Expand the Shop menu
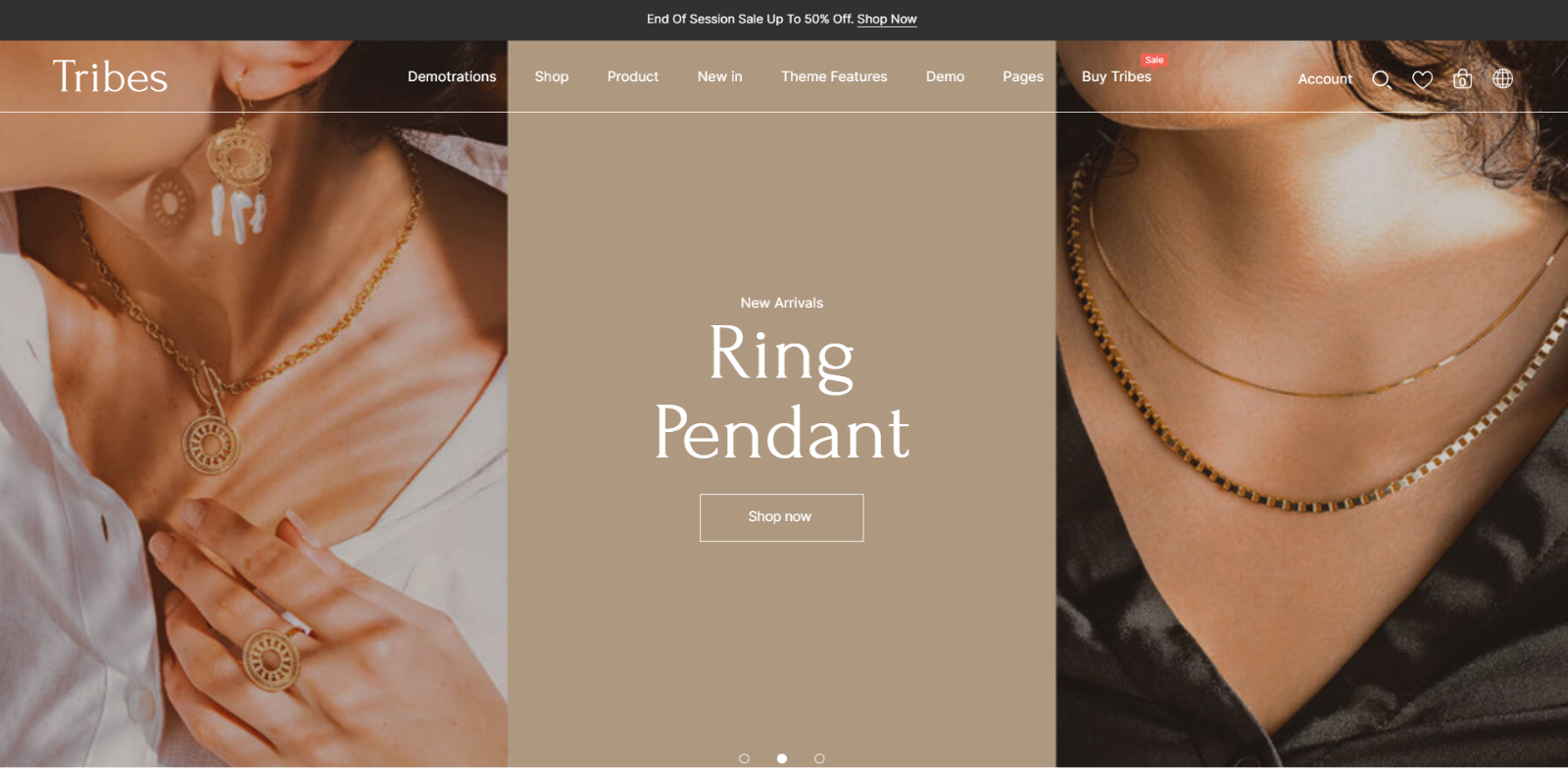This screenshot has height=769, width=1568. (x=552, y=76)
